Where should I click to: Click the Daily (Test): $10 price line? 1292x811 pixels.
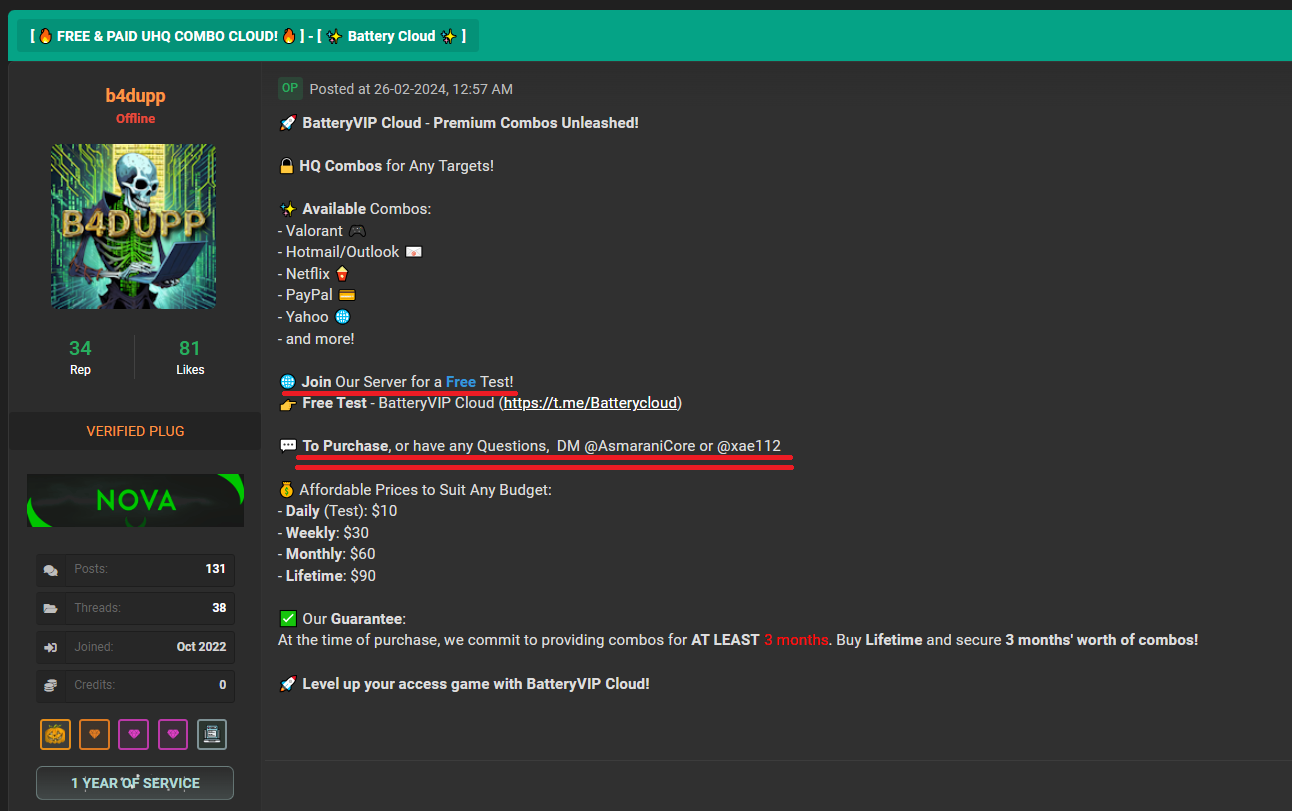338,511
